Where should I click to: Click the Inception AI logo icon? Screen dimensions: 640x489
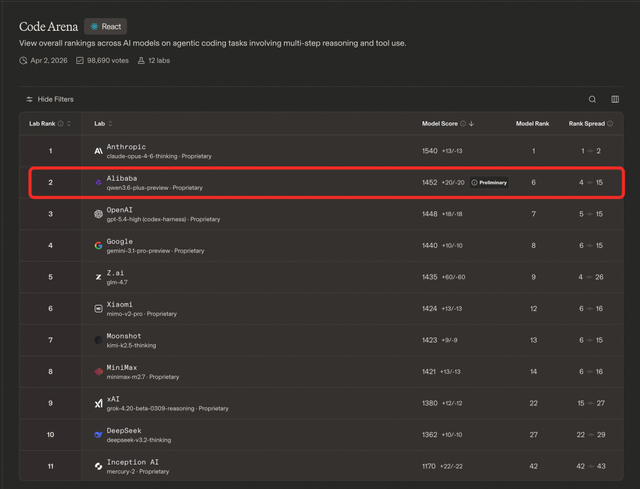(98, 465)
